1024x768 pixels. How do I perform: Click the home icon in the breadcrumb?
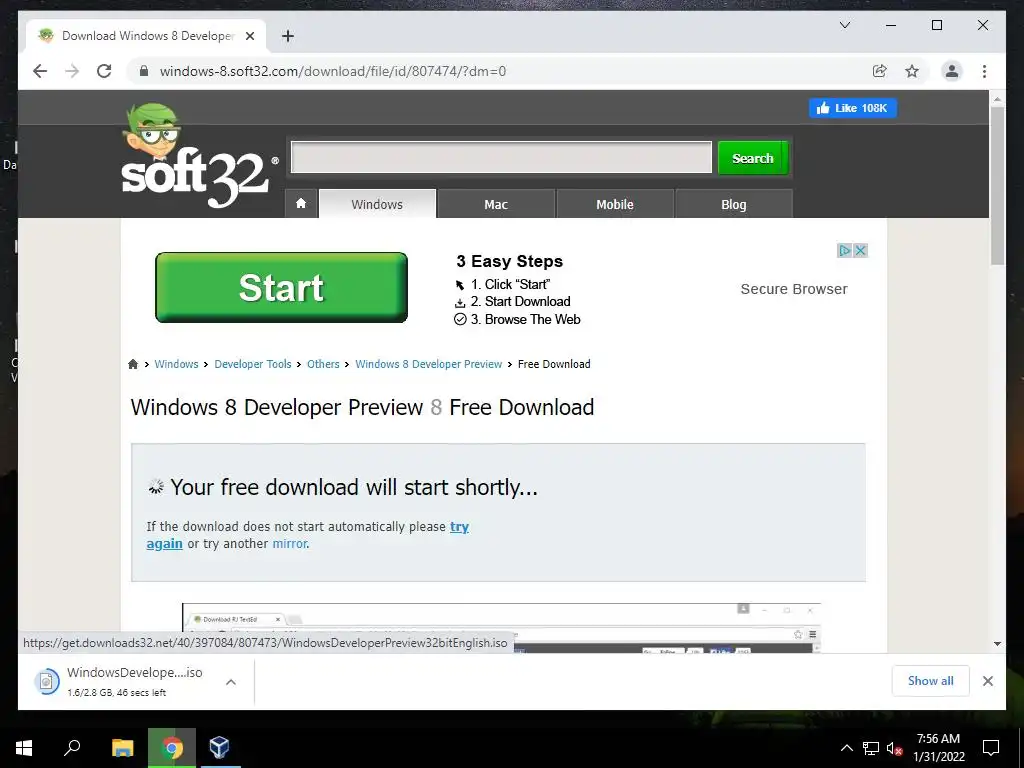(x=133, y=364)
